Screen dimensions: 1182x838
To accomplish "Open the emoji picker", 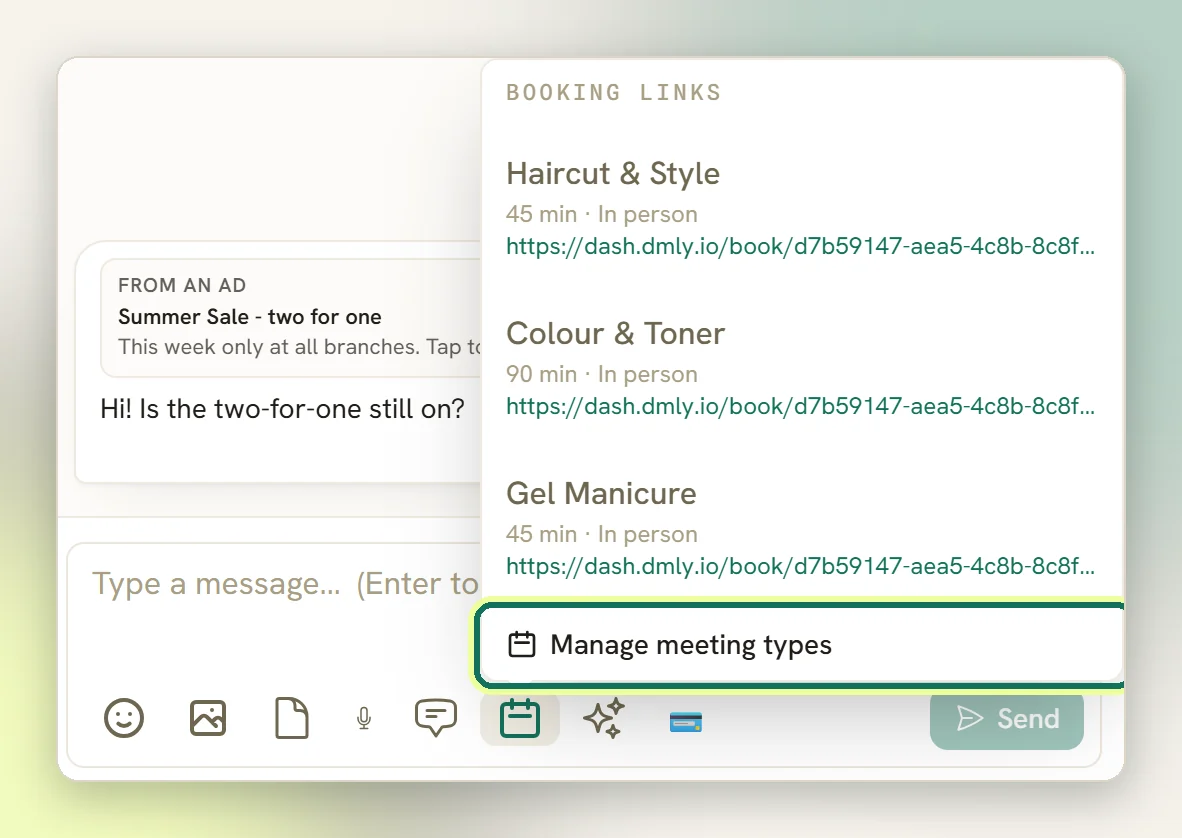I will tap(124, 718).
